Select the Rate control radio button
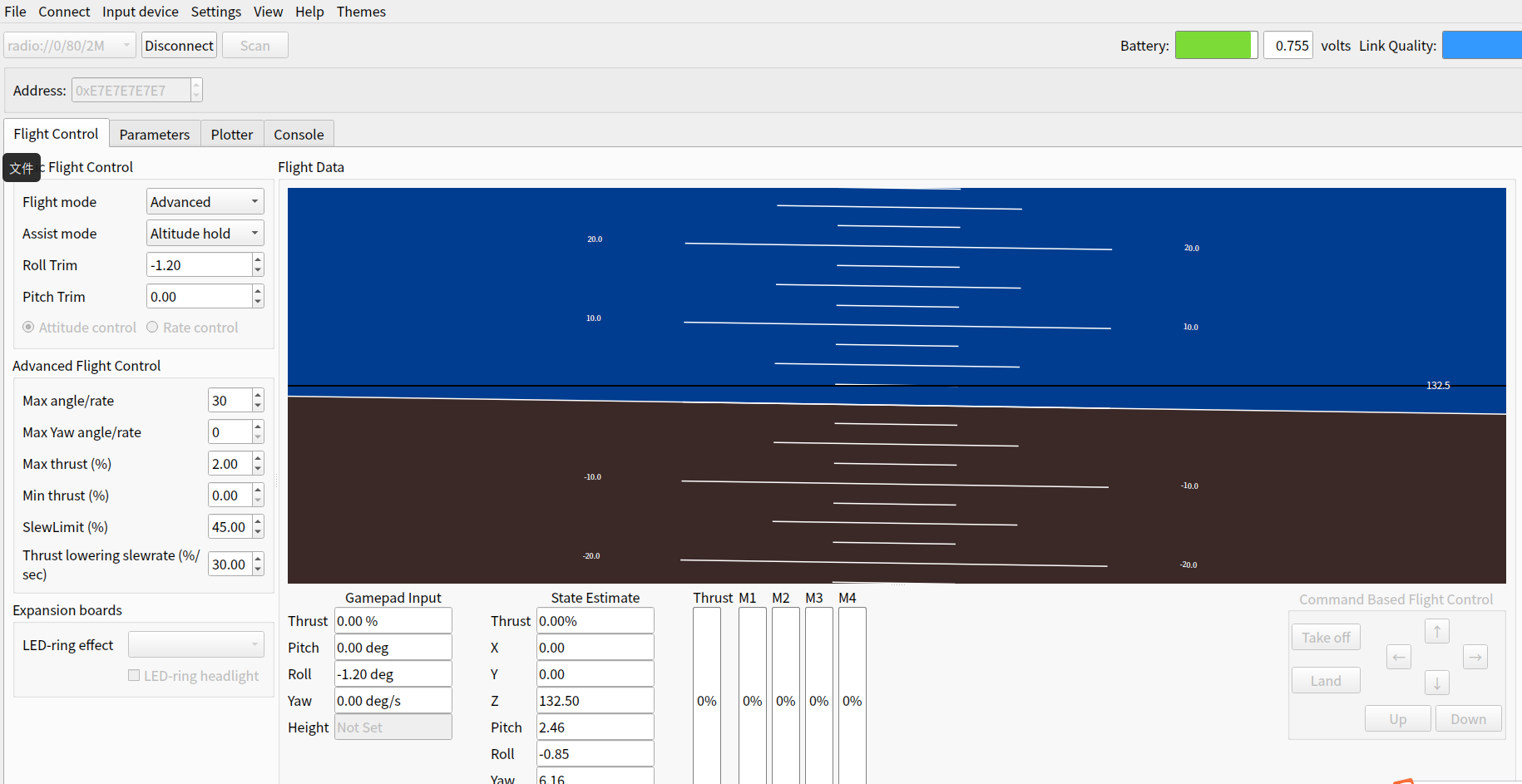Screen dimensions: 1522x784 coord(152,328)
